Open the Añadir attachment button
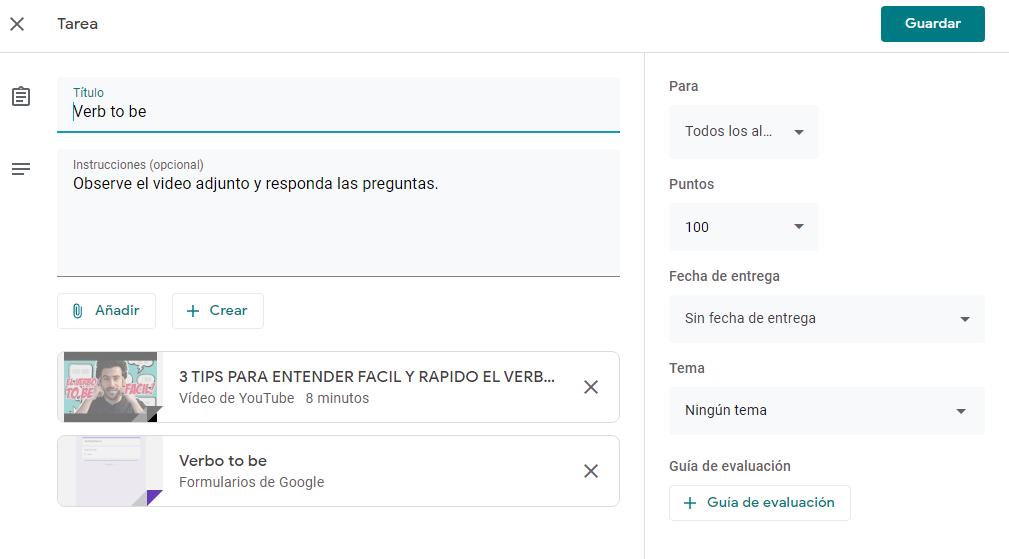The height and width of the screenshot is (559, 1009). coord(106,311)
